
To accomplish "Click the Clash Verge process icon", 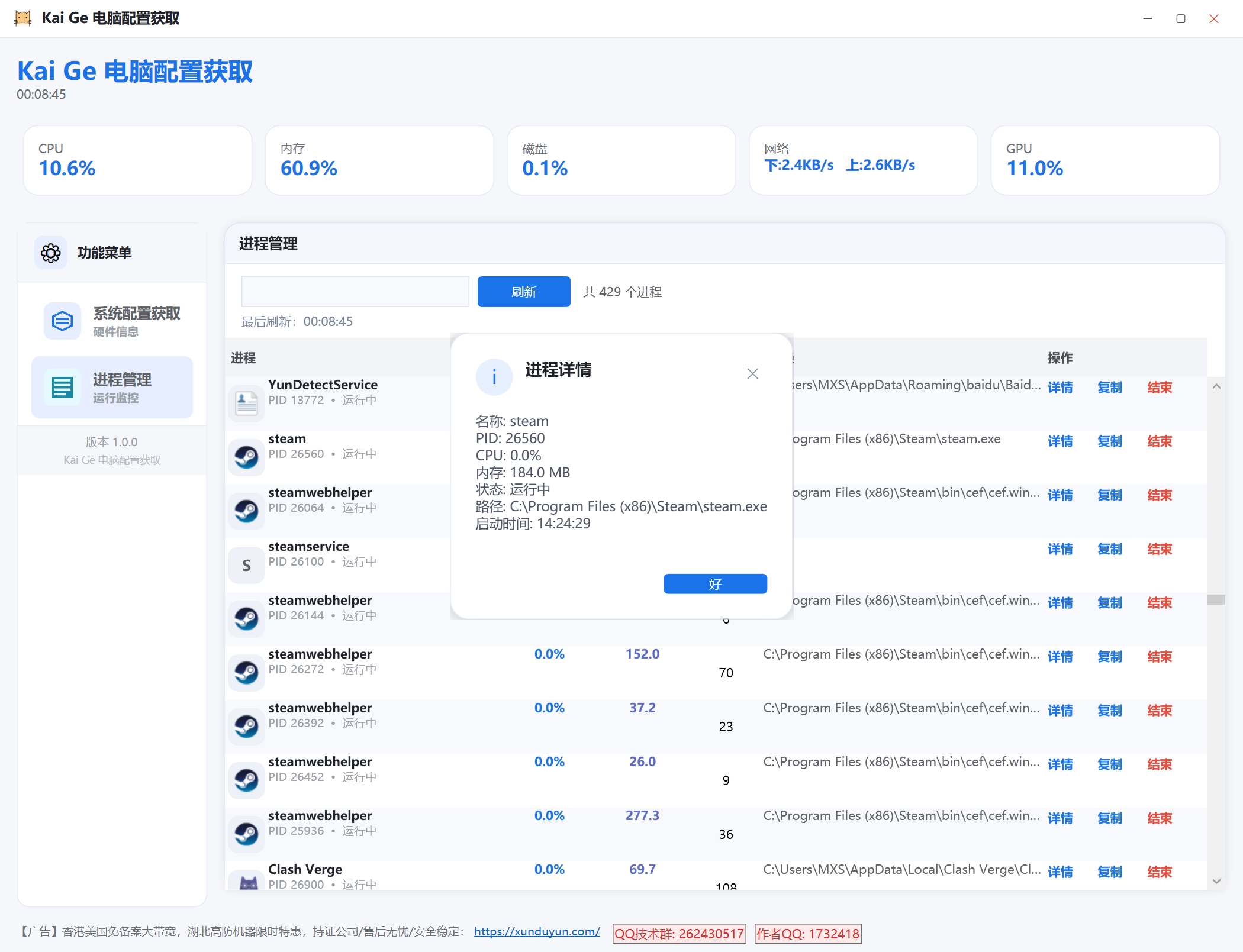I will click(246, 882).
